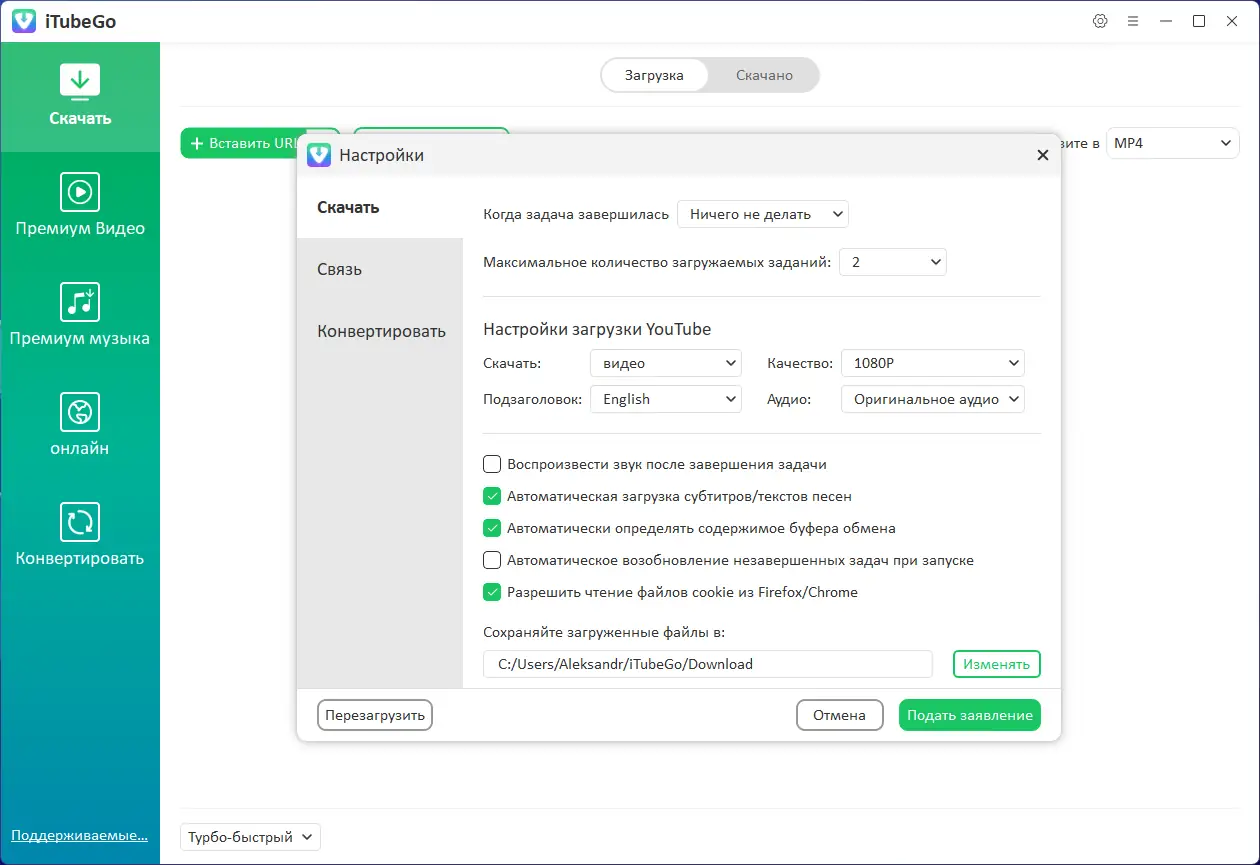Open the MP4 output format dropdown

pos(1173,143)
